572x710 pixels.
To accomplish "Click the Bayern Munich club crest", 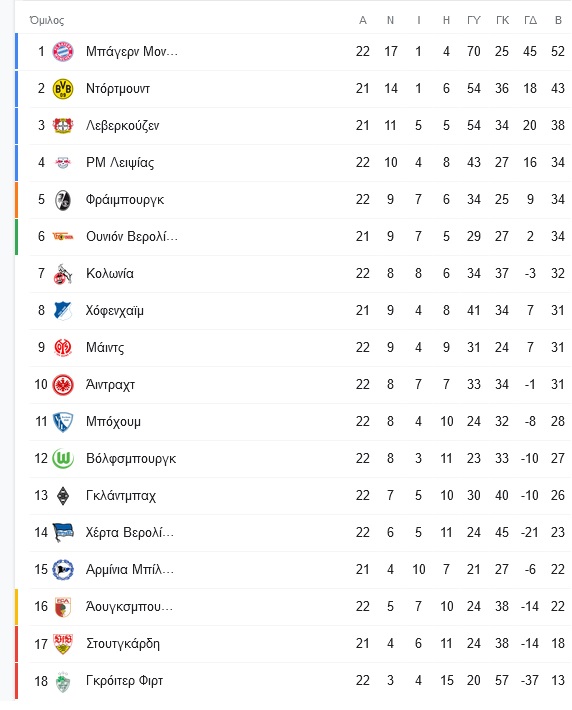I will [63, 51].
